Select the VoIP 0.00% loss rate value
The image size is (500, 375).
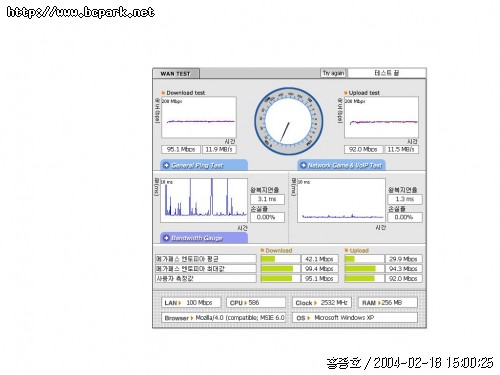[x=405, y=217]
